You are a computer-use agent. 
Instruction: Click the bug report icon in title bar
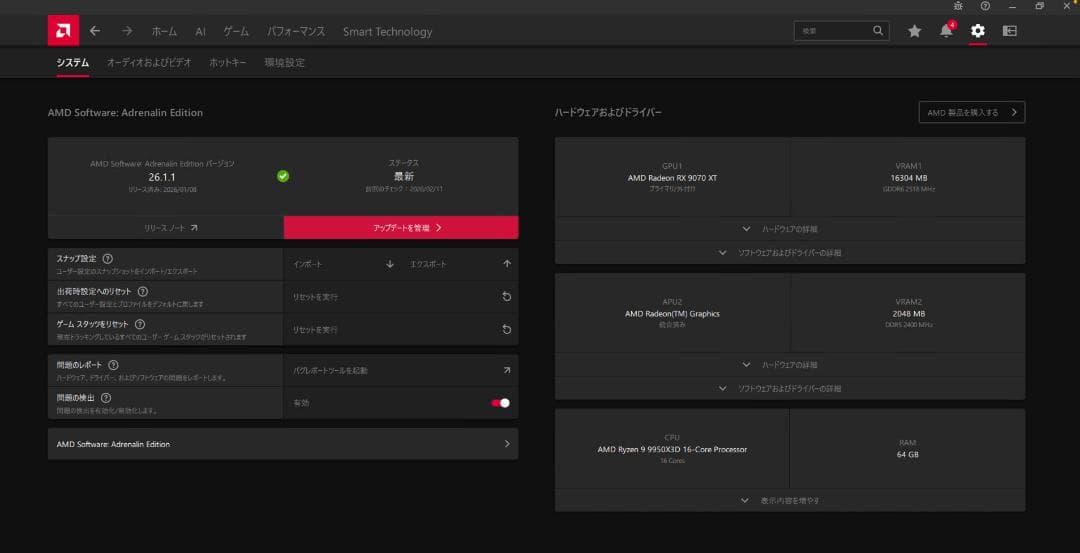coord(957,6)
